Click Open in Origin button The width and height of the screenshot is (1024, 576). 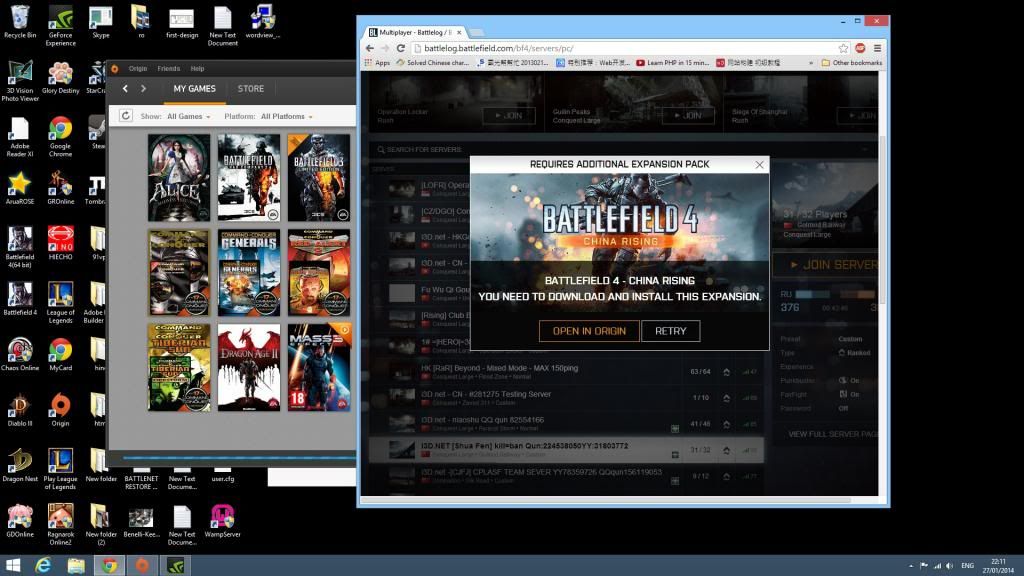click(x=589, y=331)
